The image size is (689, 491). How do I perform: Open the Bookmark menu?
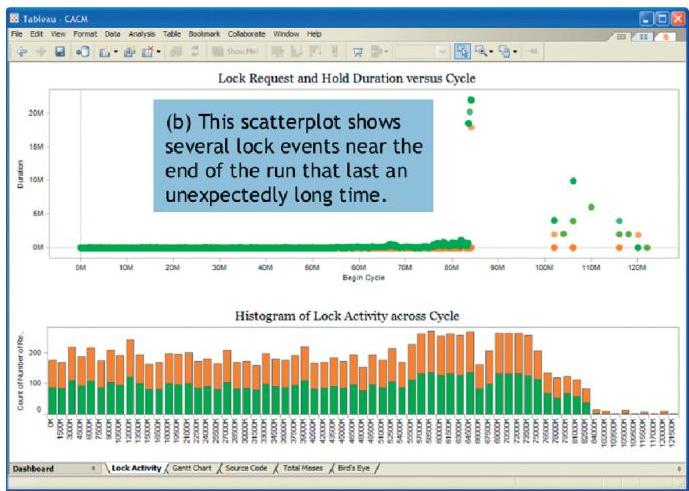click(x=206, y=34)
